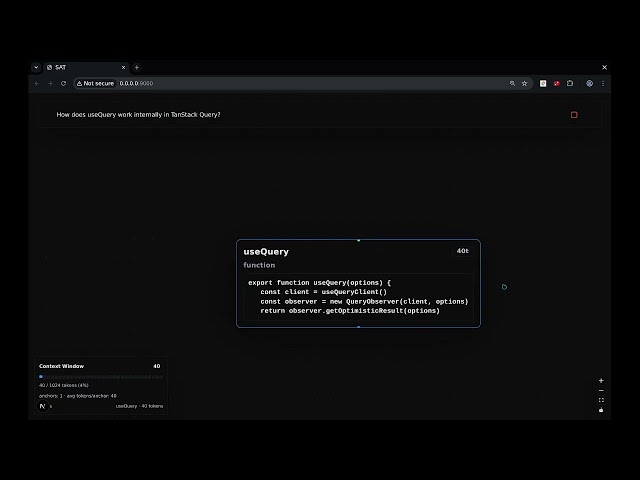640x480 pixels.
Task: Select the SAT browser tab
Action: pos(86,67)
